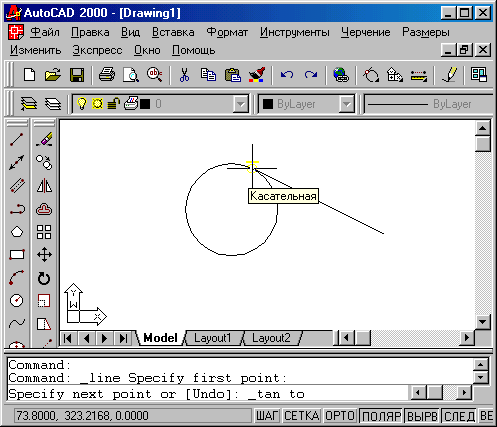
Task: Select the Stretch tool
Action: point(44,323)
